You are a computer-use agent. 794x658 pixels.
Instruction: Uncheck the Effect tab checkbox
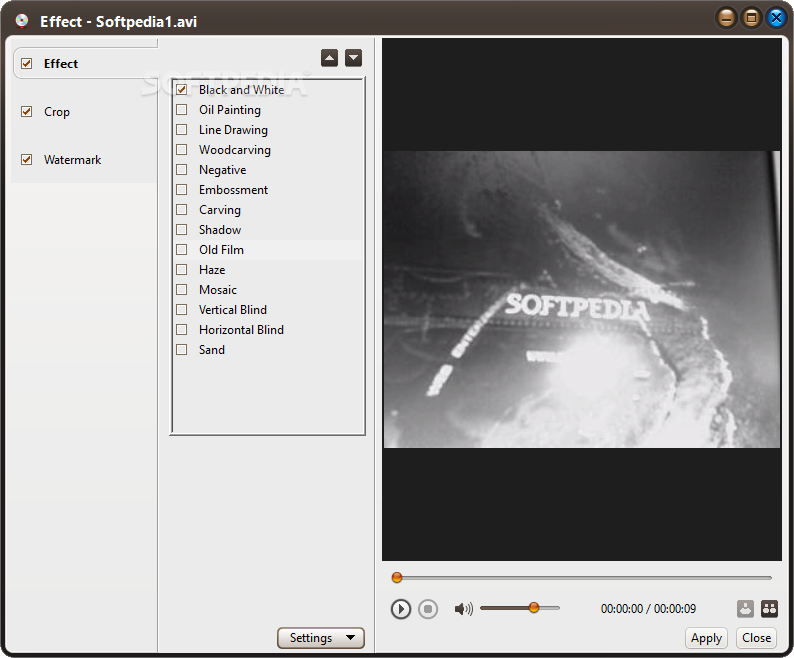[26, 64]
